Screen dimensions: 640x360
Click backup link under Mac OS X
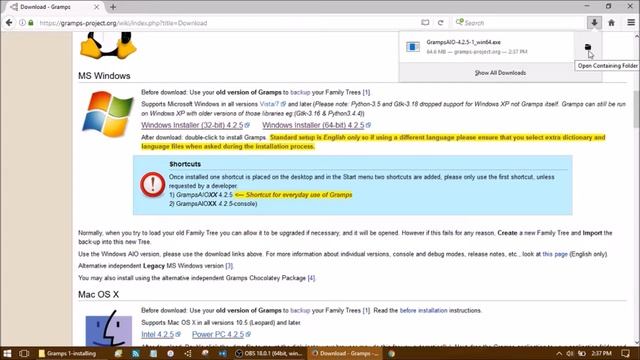(x=300, y=310)
